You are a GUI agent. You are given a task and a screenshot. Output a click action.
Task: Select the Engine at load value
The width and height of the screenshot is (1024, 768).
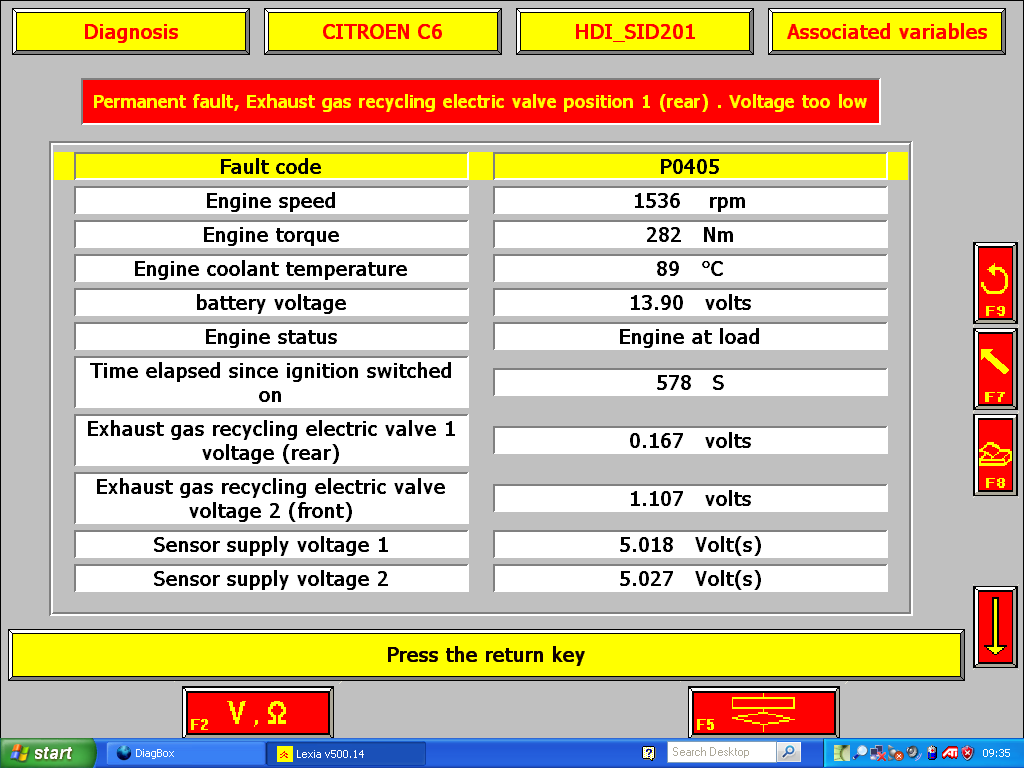click(690, 336)
